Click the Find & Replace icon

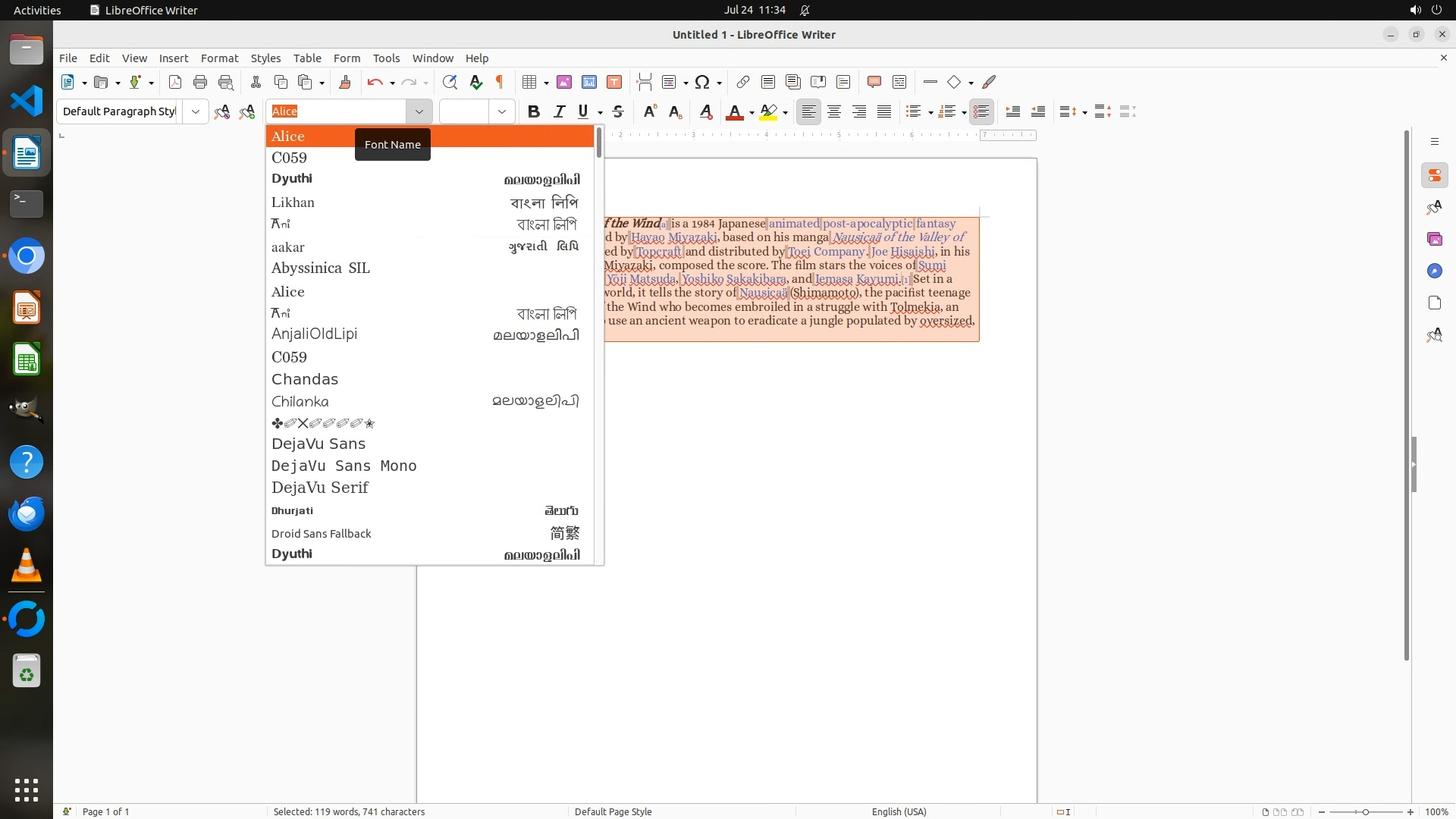tap(450, 82)
